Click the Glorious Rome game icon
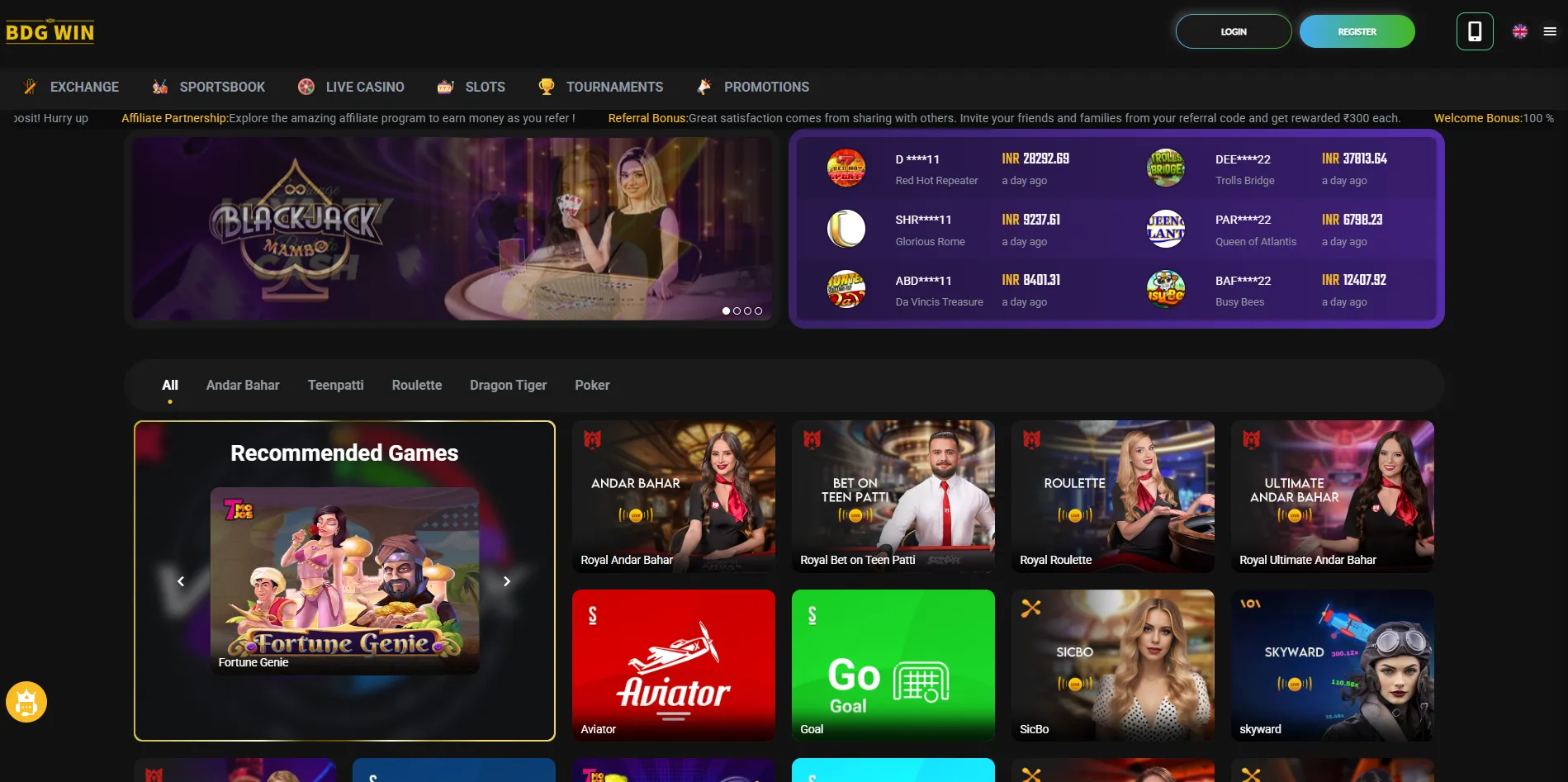Viewport: 1568px width, 782px height. 846,229
